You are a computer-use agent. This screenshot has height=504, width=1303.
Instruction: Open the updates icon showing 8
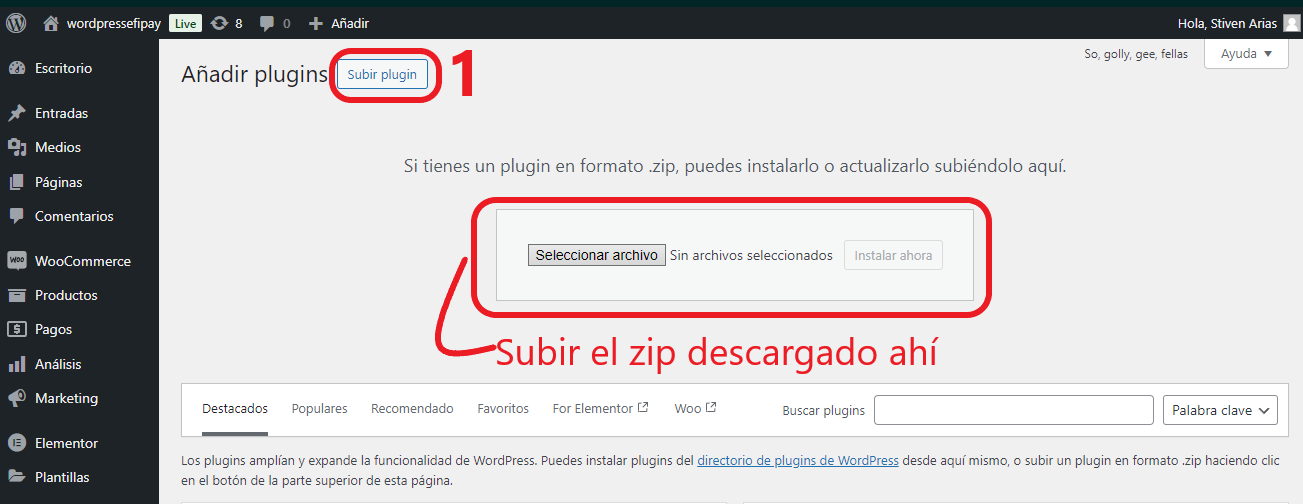[x=220, y=23]
